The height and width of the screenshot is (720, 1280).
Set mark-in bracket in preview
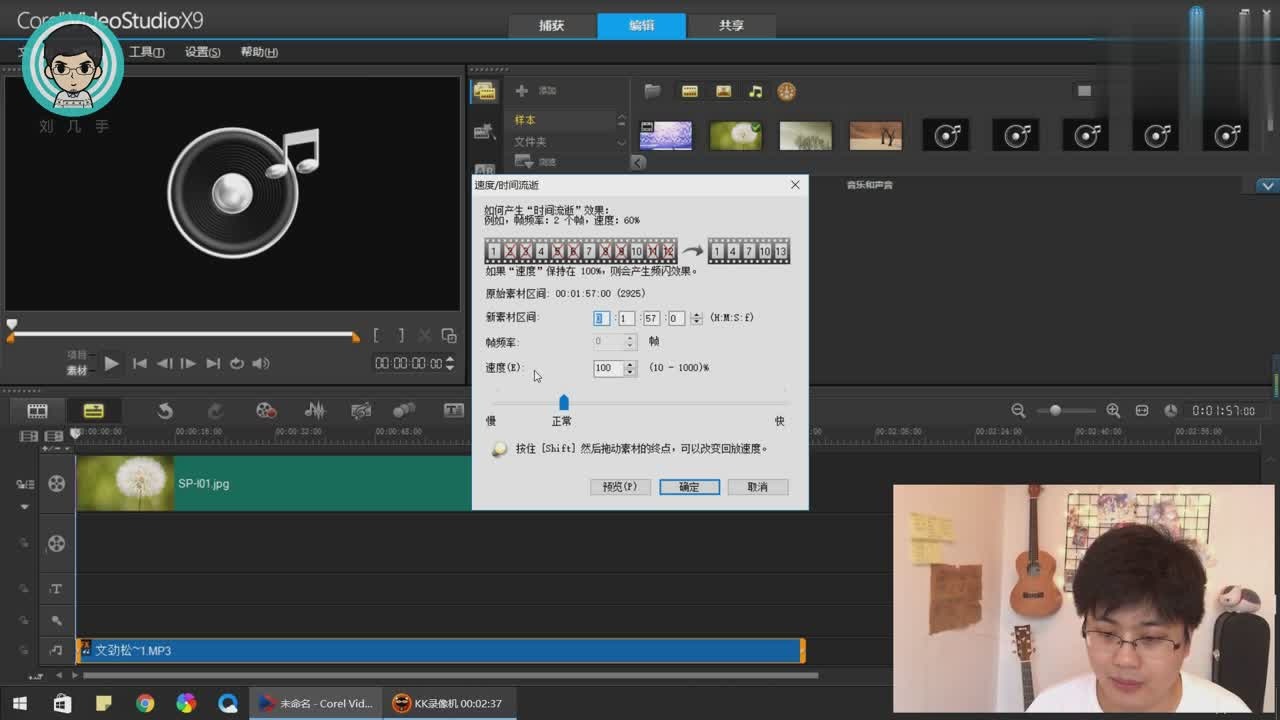[x=376, y=336]
